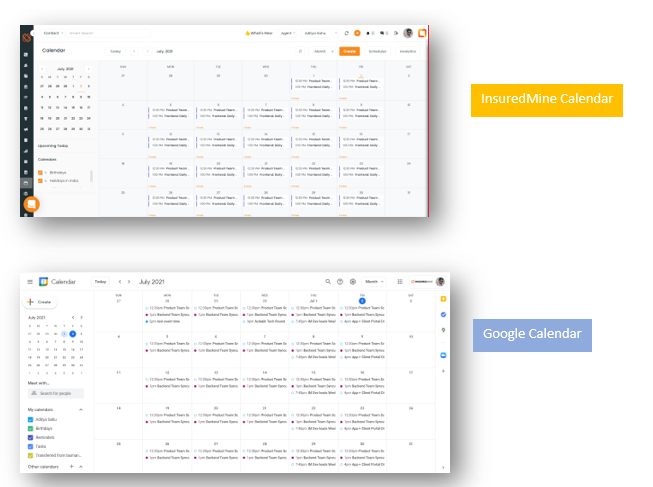
Task: Click the orange Create button in InsuredMine
Action: click(349, 51)
